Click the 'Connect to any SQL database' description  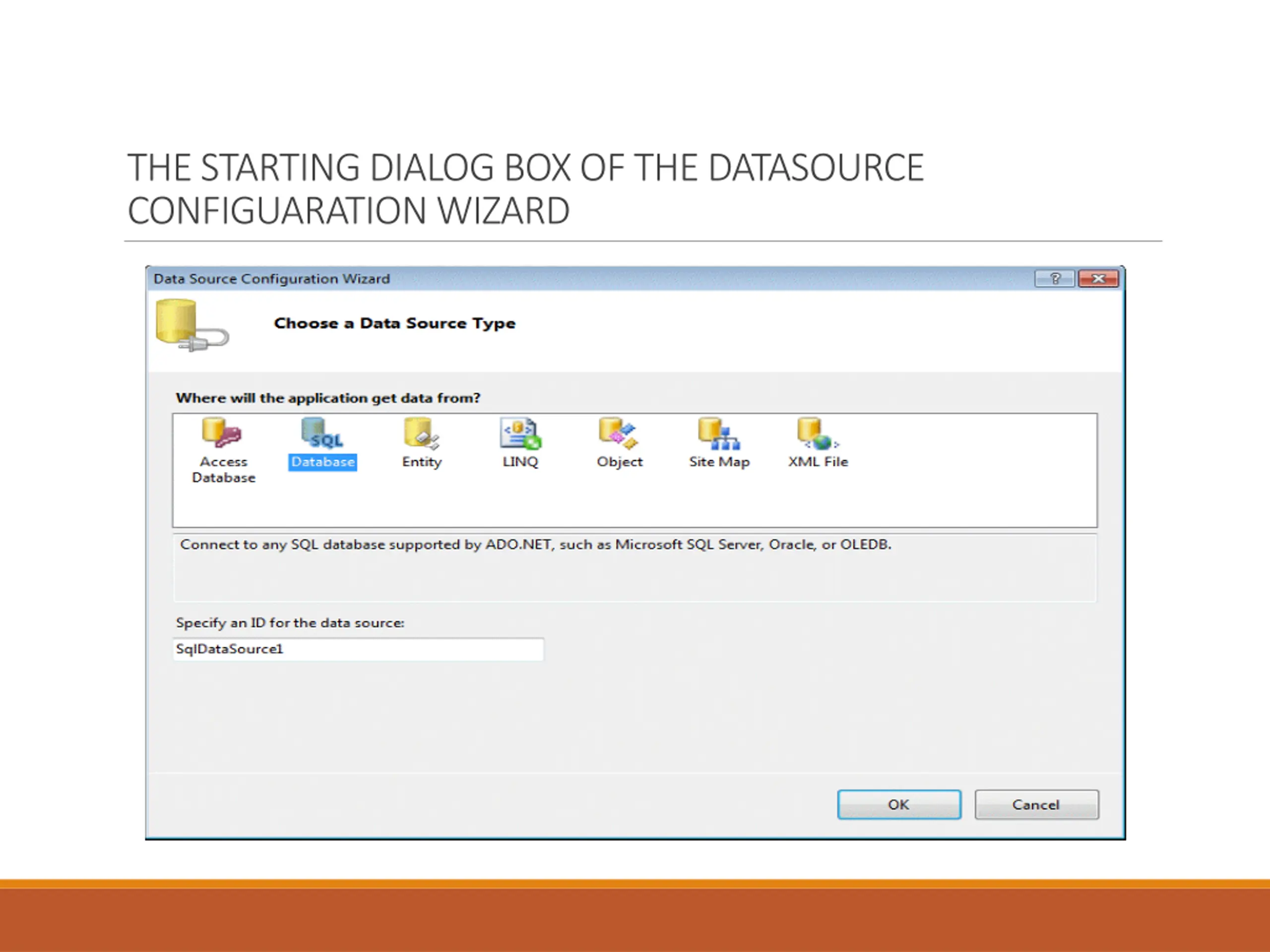click(x=536, y=544)
